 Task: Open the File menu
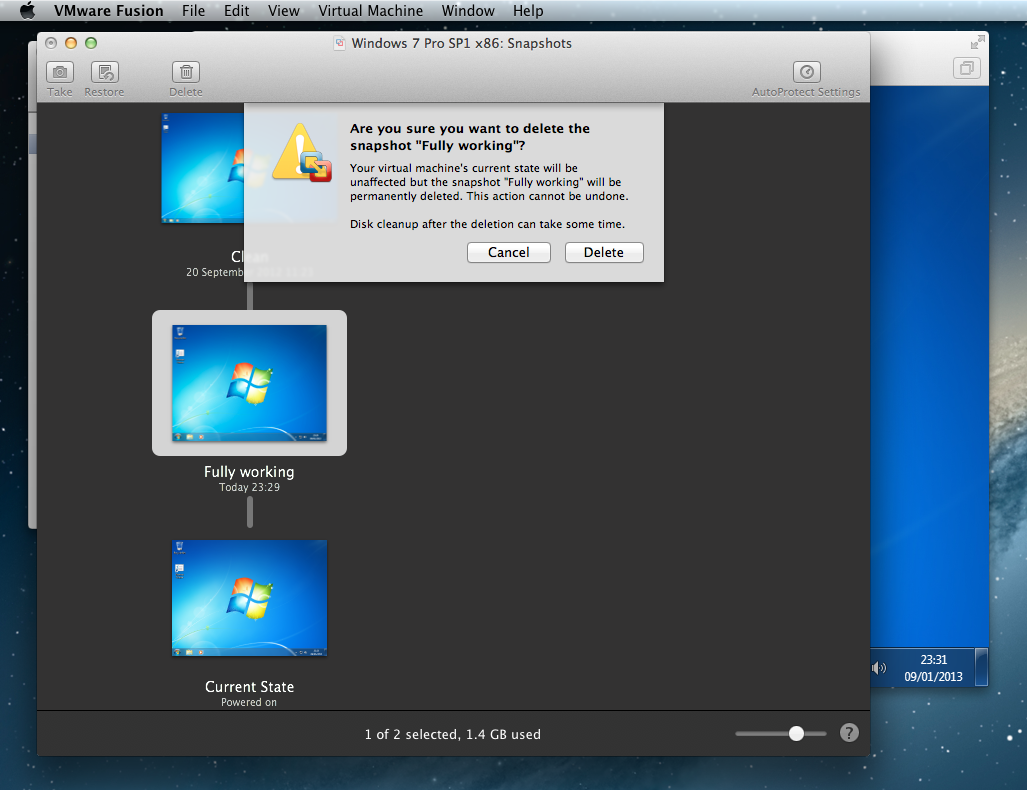[x=194, y=11]
